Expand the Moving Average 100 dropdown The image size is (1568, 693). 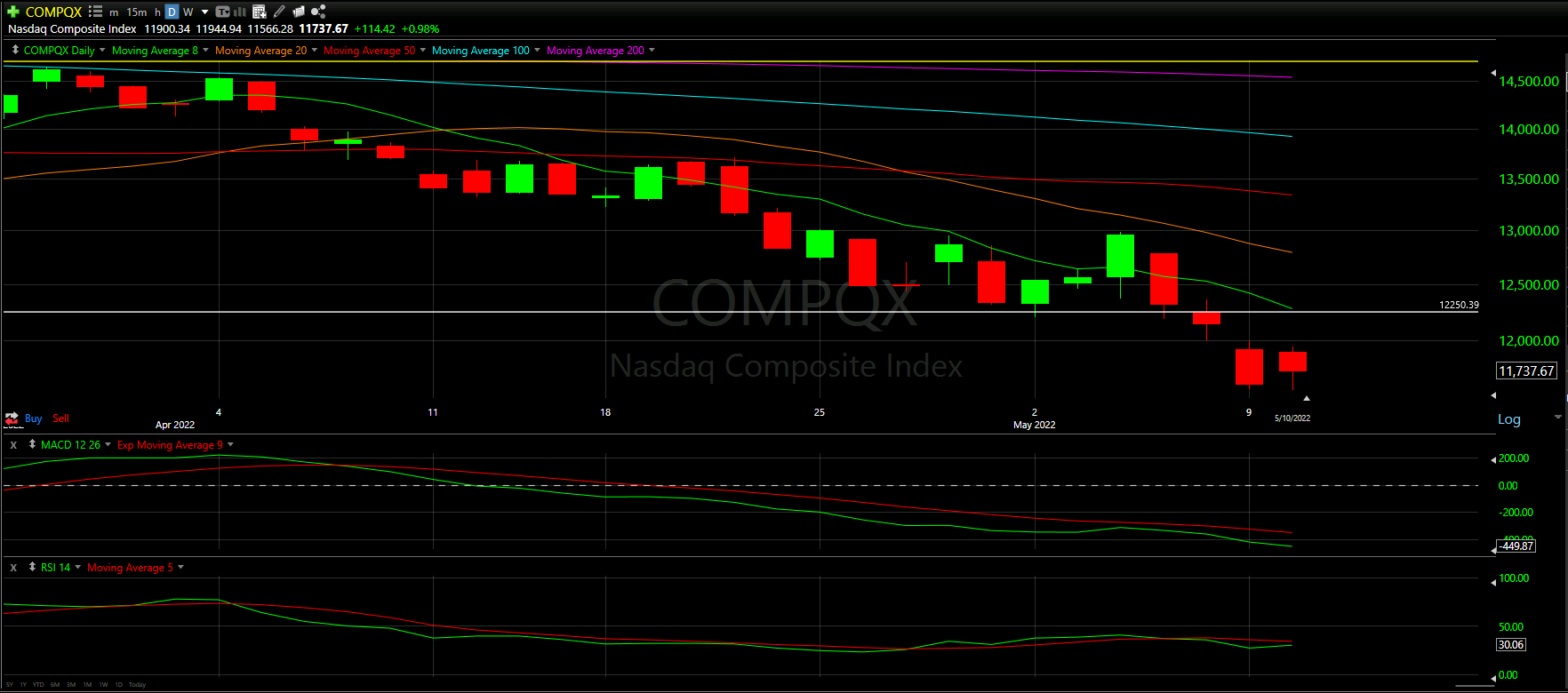click(537, 50)
